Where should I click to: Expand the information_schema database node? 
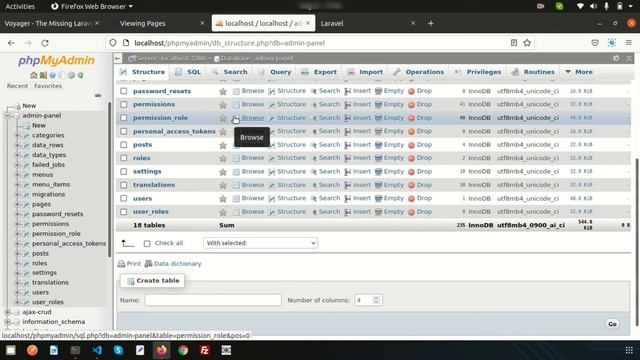(x=7, y=322)
